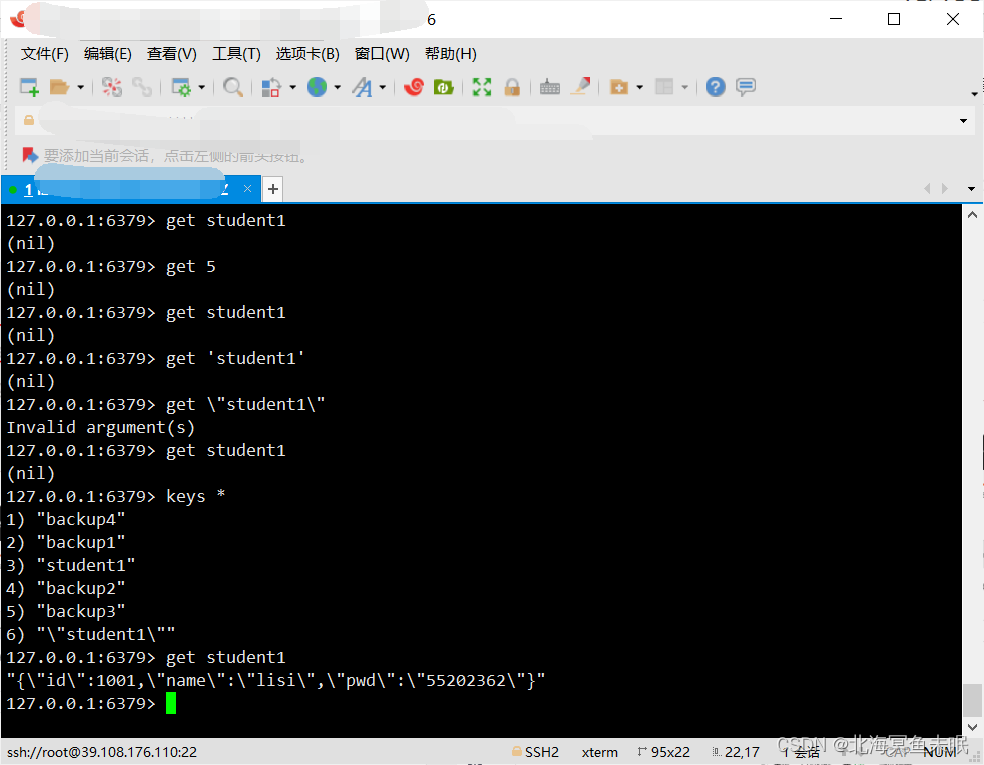Open the 编辑(E) menu

click(x=108, y=54)
